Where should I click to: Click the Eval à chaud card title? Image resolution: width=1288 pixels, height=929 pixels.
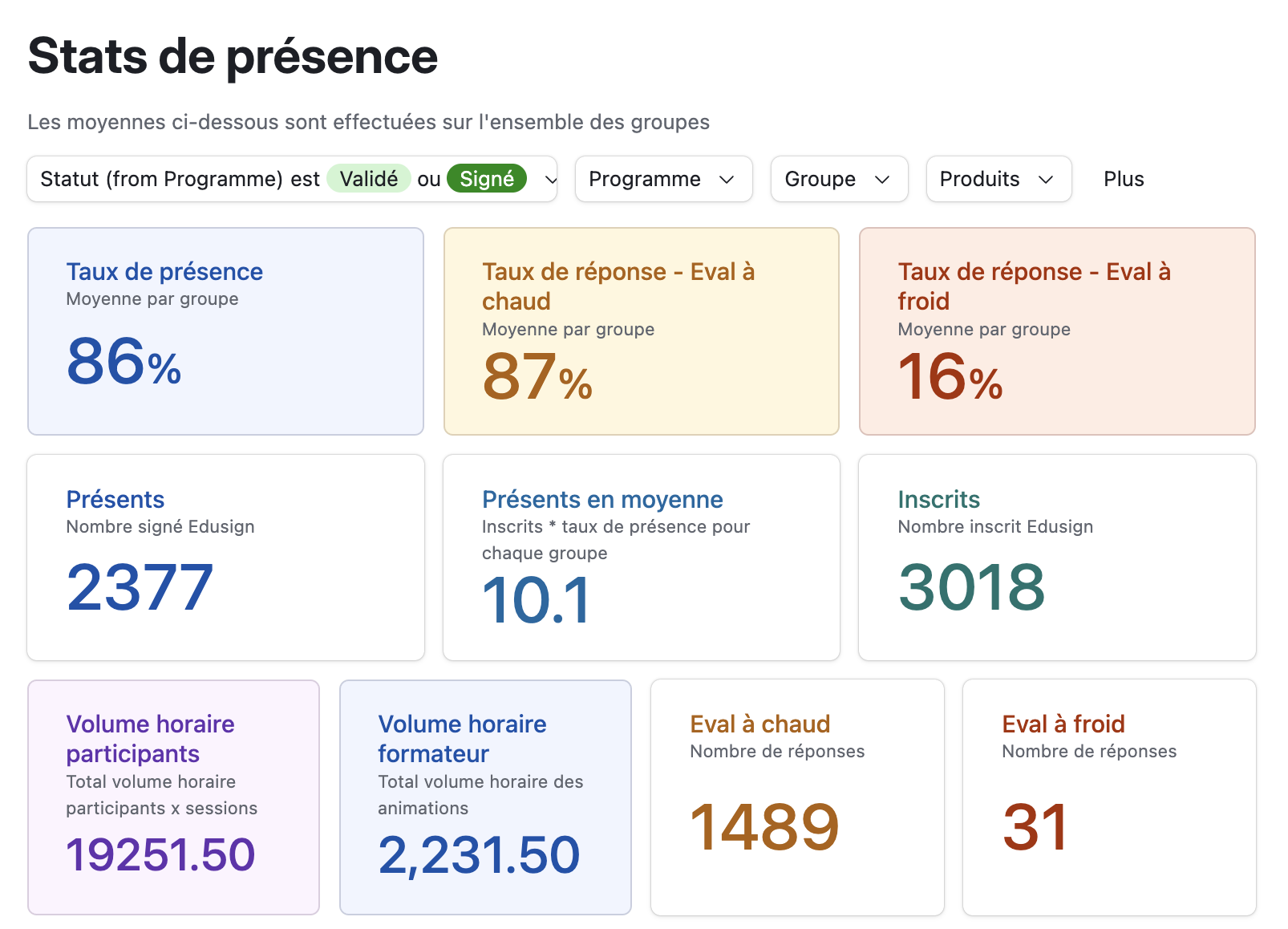pos(760,724)
